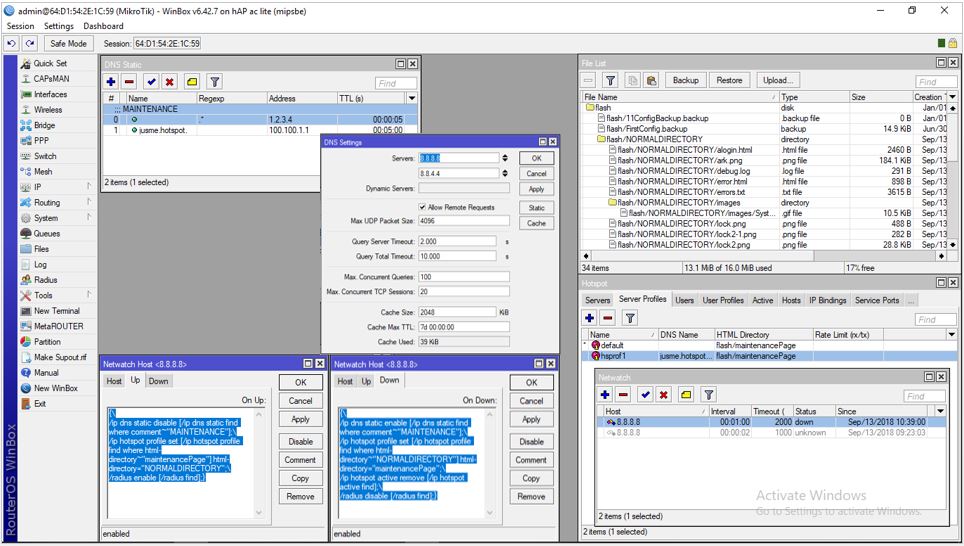Click Cache button in DNS Settings

click(536, 223)
